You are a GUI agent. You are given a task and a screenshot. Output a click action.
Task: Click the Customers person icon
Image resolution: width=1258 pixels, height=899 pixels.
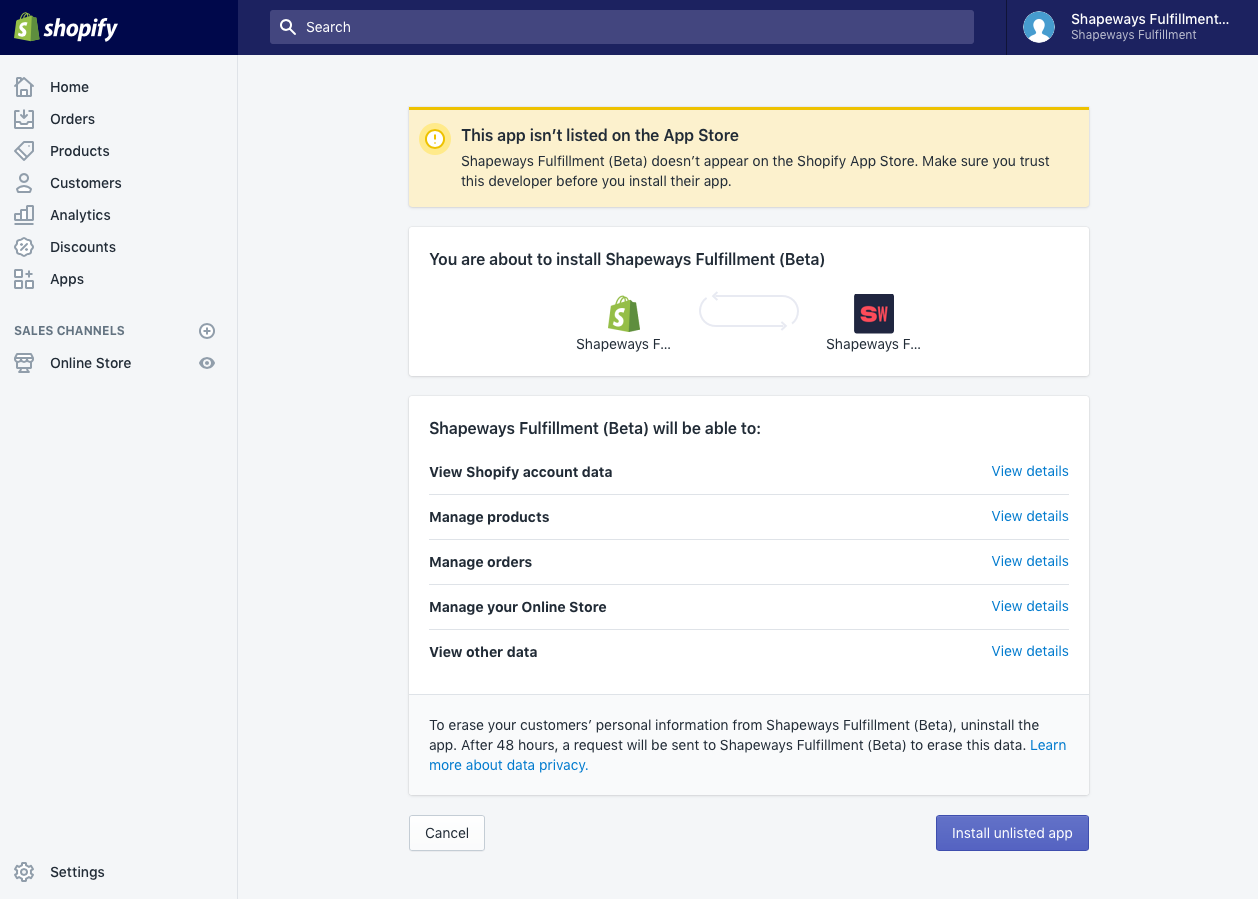tap(24, 183)
